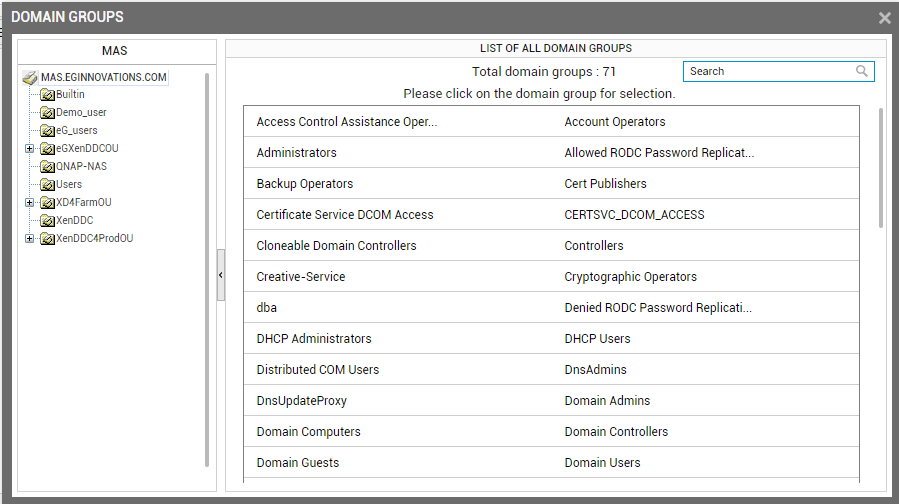The width and height of the screenshot is (899, 504).
Task: Click the Builtin folder icon
Action: [48, 95]
